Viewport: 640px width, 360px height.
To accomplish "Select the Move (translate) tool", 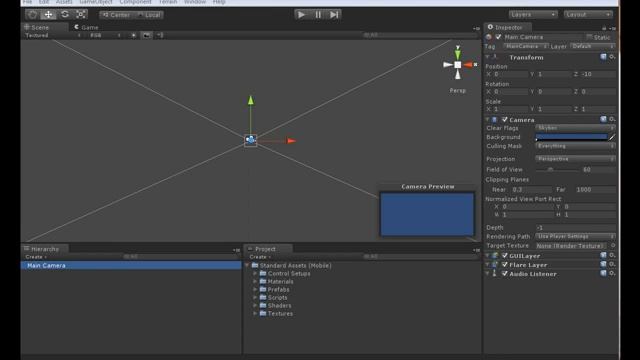I will click(48, 15).
